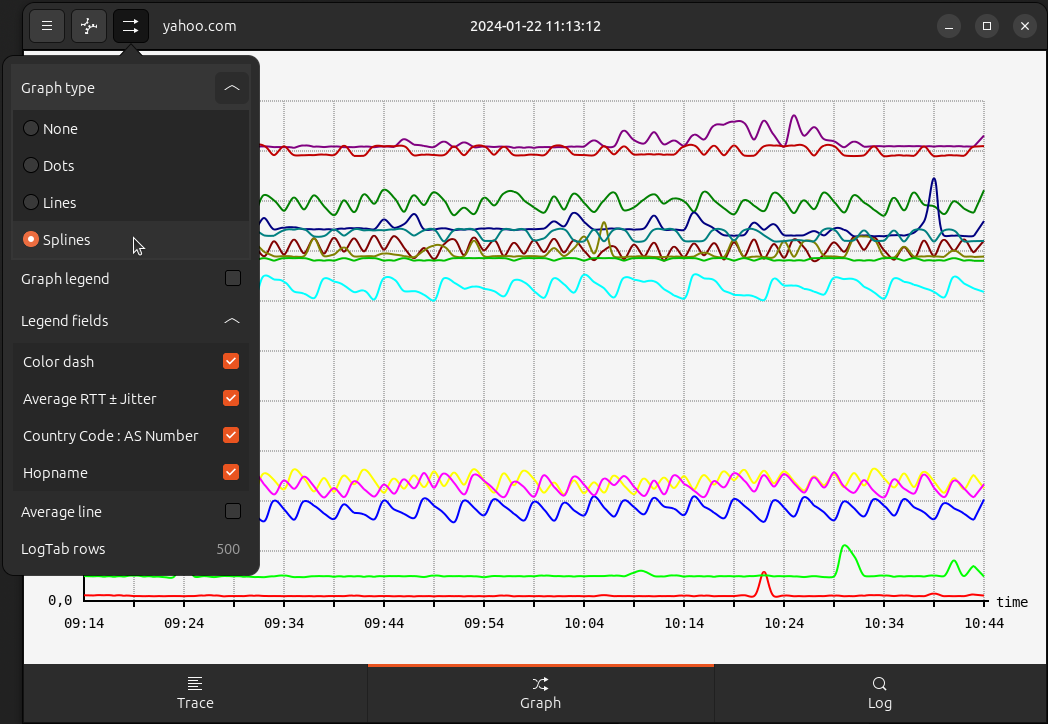This screenshot has width=1048, height=724.
Task: Collapse the Graph type section
Action: [x=232, y=88]
